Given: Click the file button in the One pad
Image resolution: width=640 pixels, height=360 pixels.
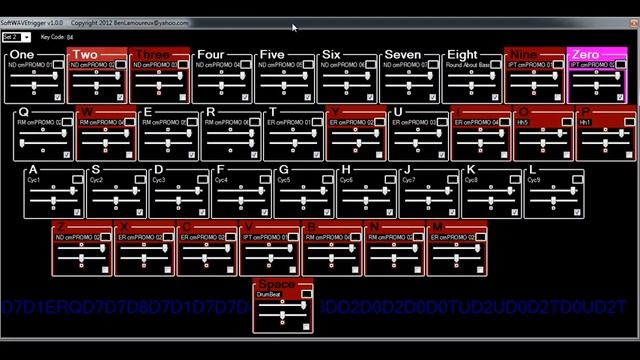Looking at the screenshot, I should point(58,64).
